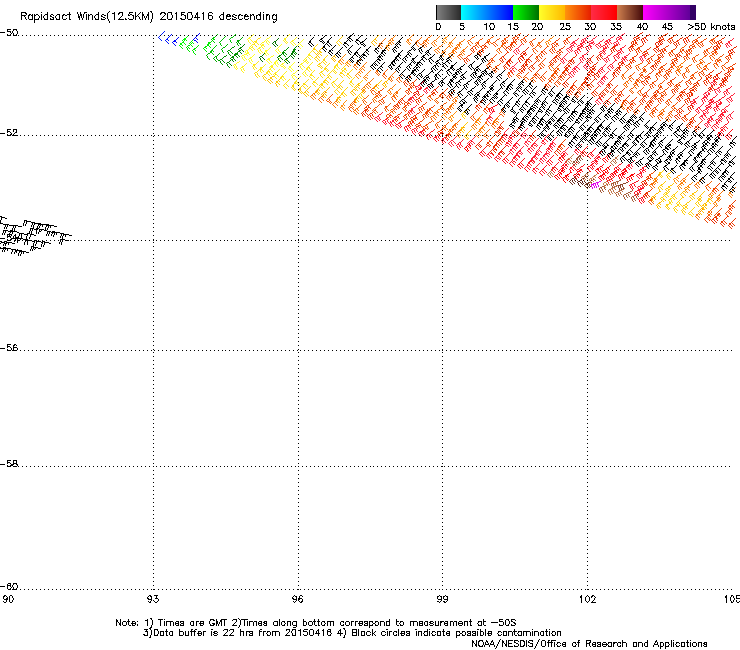
Task: Click the '96' longitude axis label
Action: pyautogui.click(x=298, y=599)
